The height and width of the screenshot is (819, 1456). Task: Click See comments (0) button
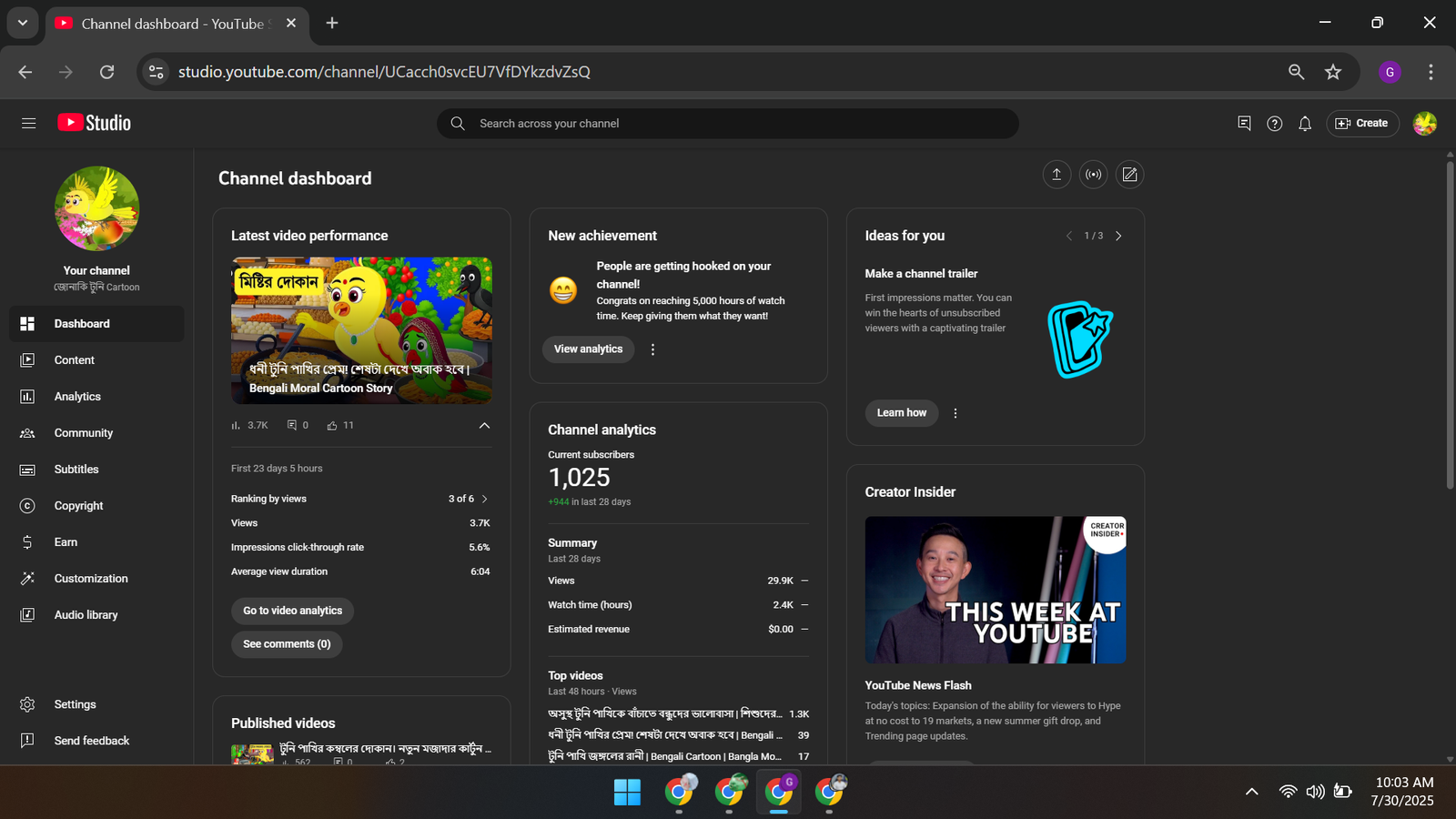click(287, 644)
